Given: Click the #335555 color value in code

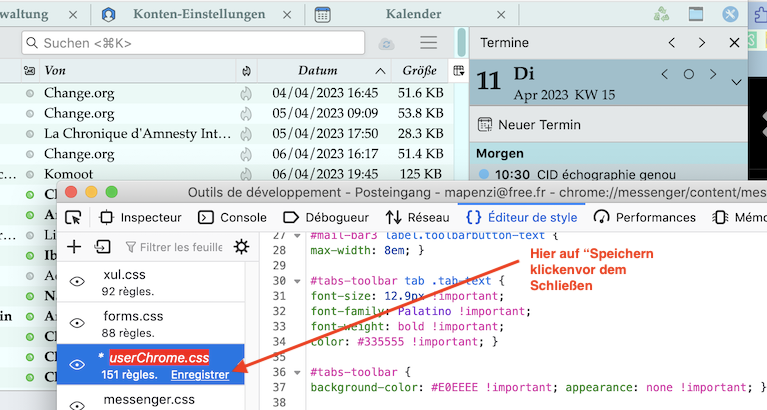Looking at the screenshot, I should (x=381, y=342).
